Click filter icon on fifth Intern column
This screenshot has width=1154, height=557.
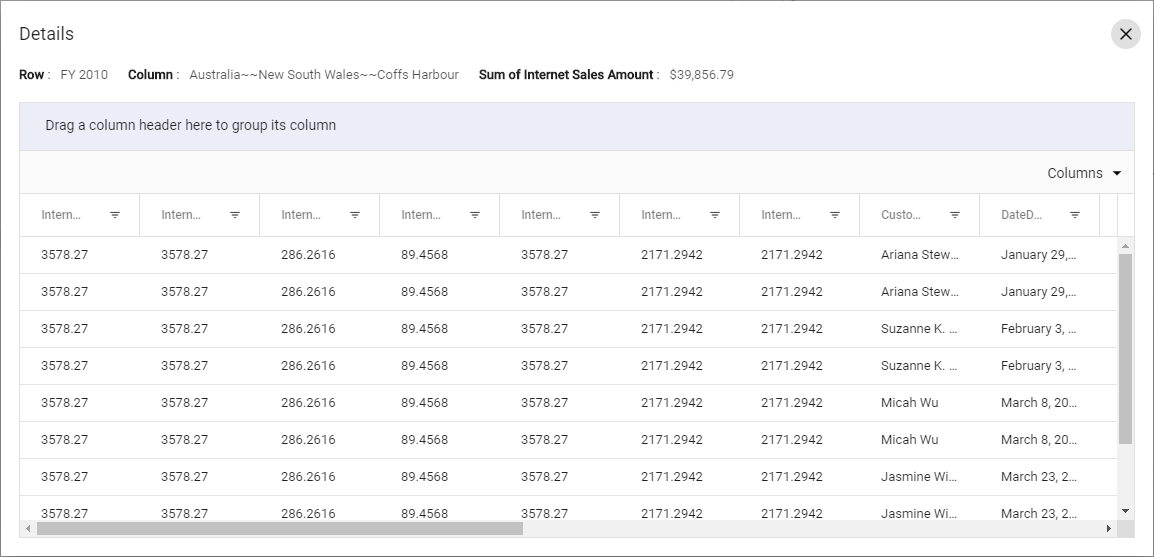click(595, 215)
